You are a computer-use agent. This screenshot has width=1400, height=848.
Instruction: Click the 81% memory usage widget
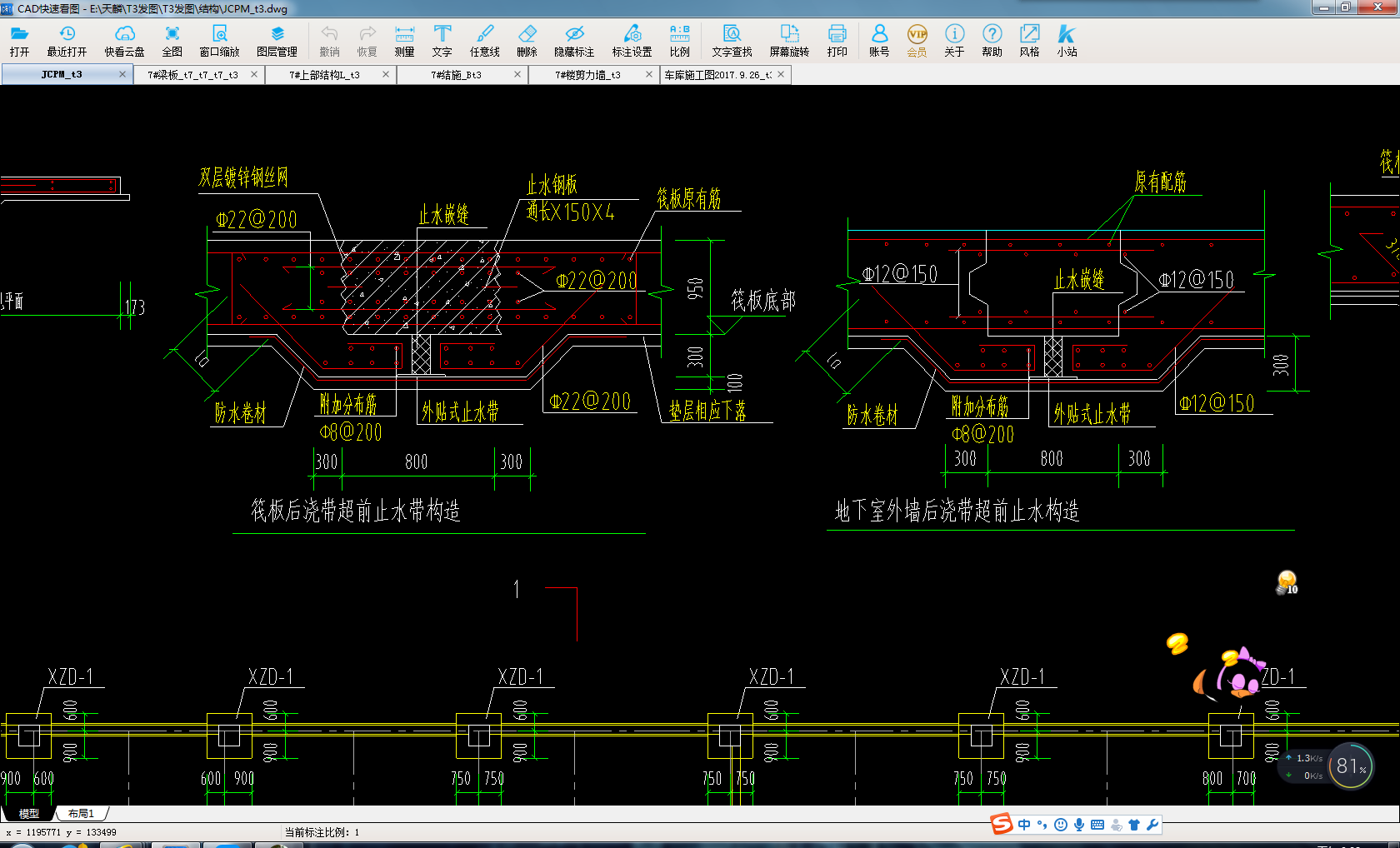pyautogui.click(x=1350, y=766)
